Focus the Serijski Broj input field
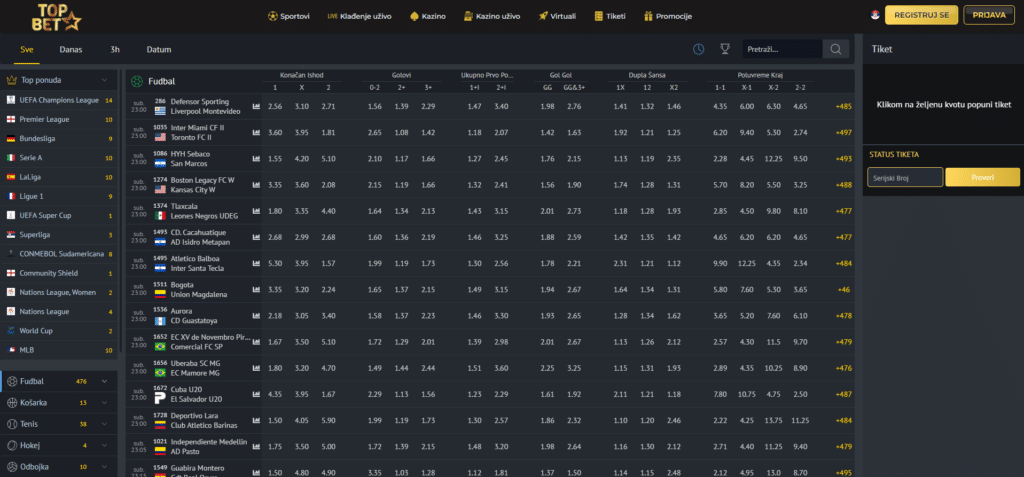 pos(905,177)
